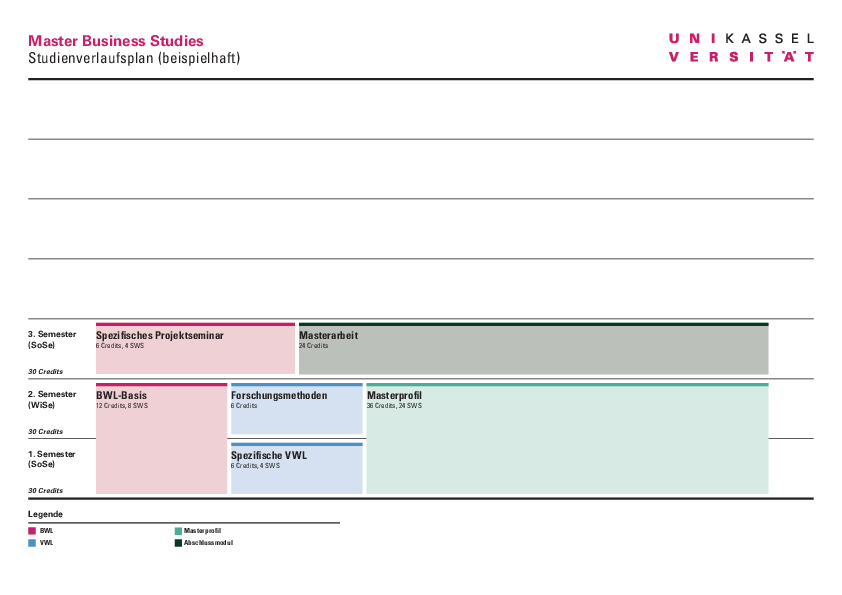Select the Forschungsmethoden module block
Screen dimensions: 842x595
tap(296, 409)
